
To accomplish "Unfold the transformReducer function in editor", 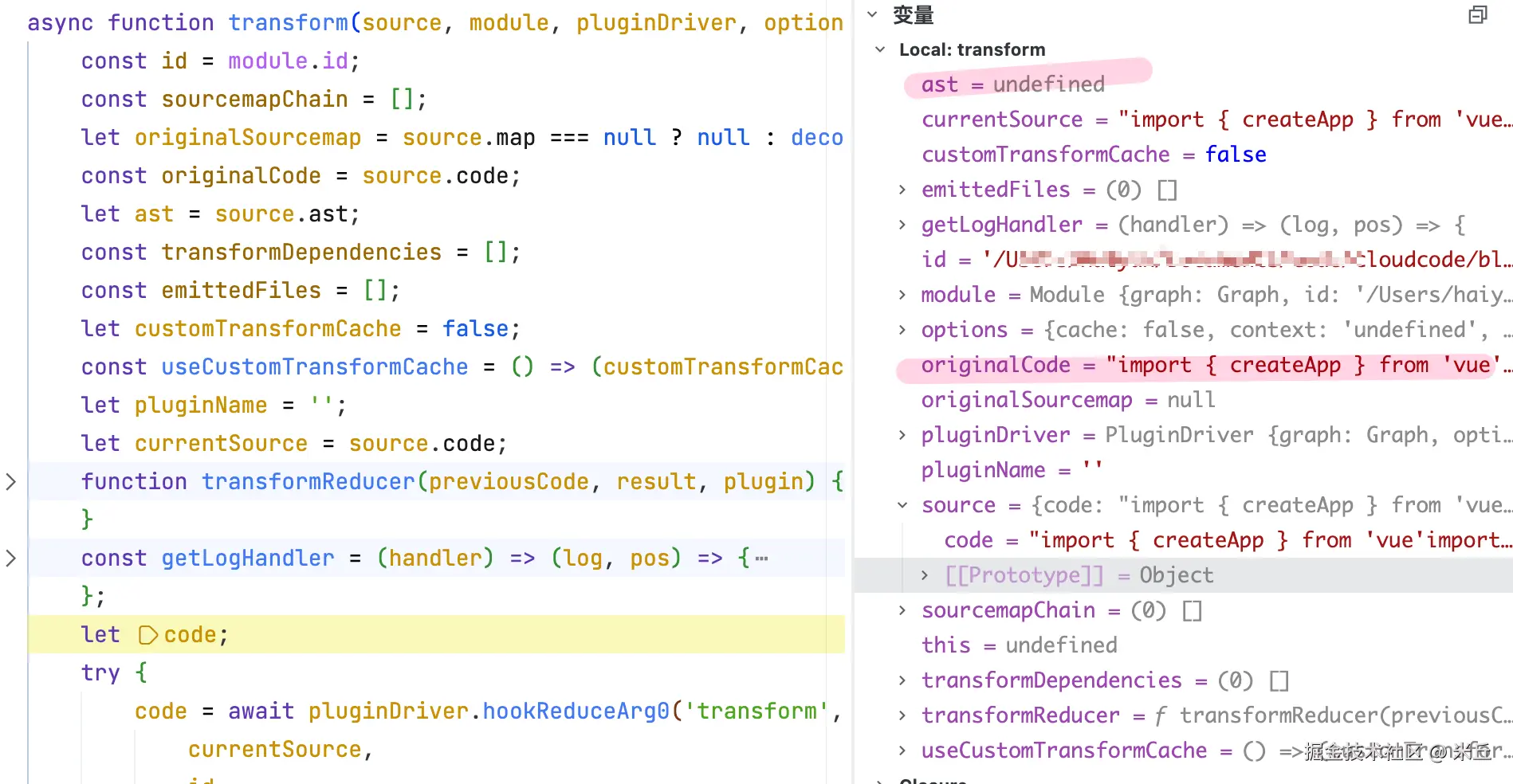I will coord(11,481).
